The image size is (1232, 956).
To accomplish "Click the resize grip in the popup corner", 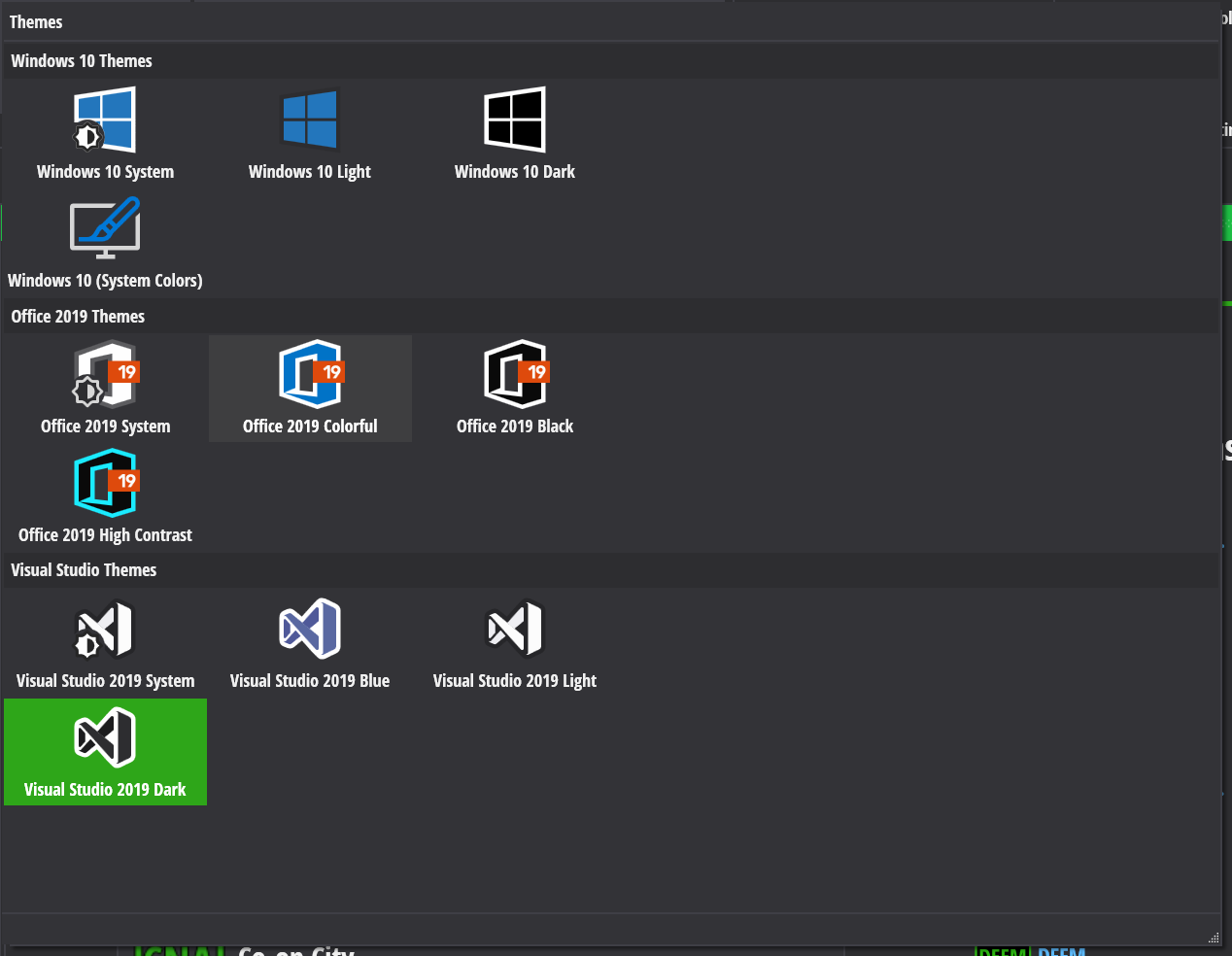I will pos(1214,938).
